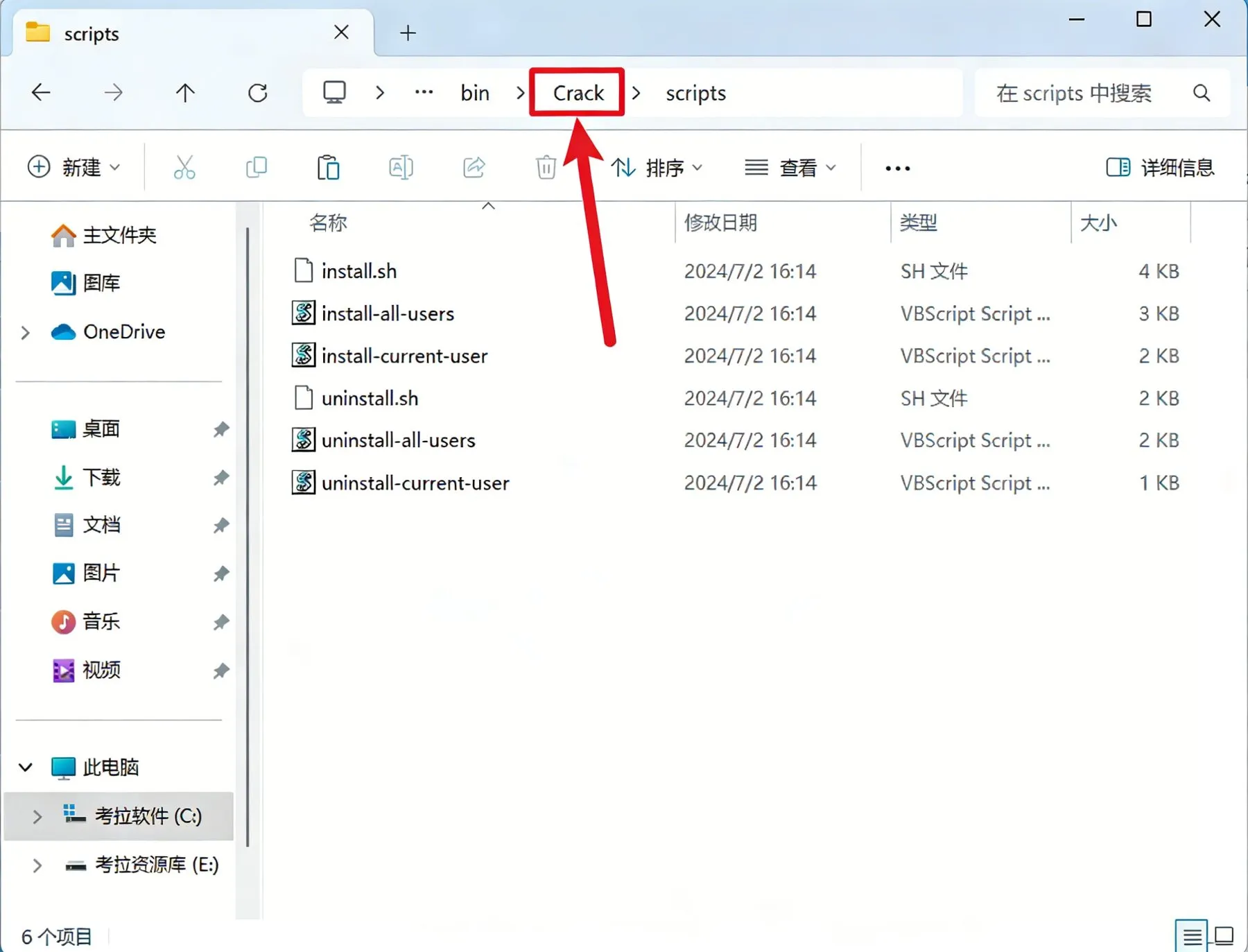Collapse the 此电脑 tree node
Viewport: 1248px width, 952px height.
[26, 767]
